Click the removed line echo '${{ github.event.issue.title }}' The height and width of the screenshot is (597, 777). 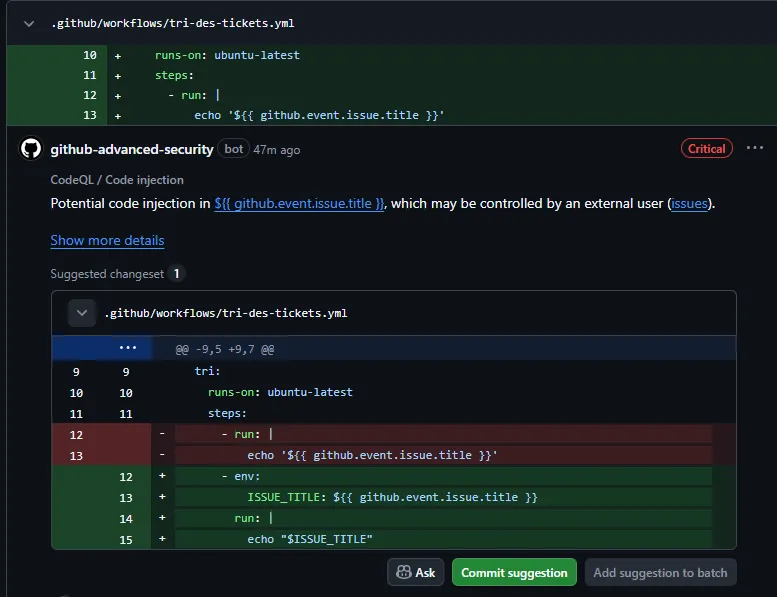[372, 455]
